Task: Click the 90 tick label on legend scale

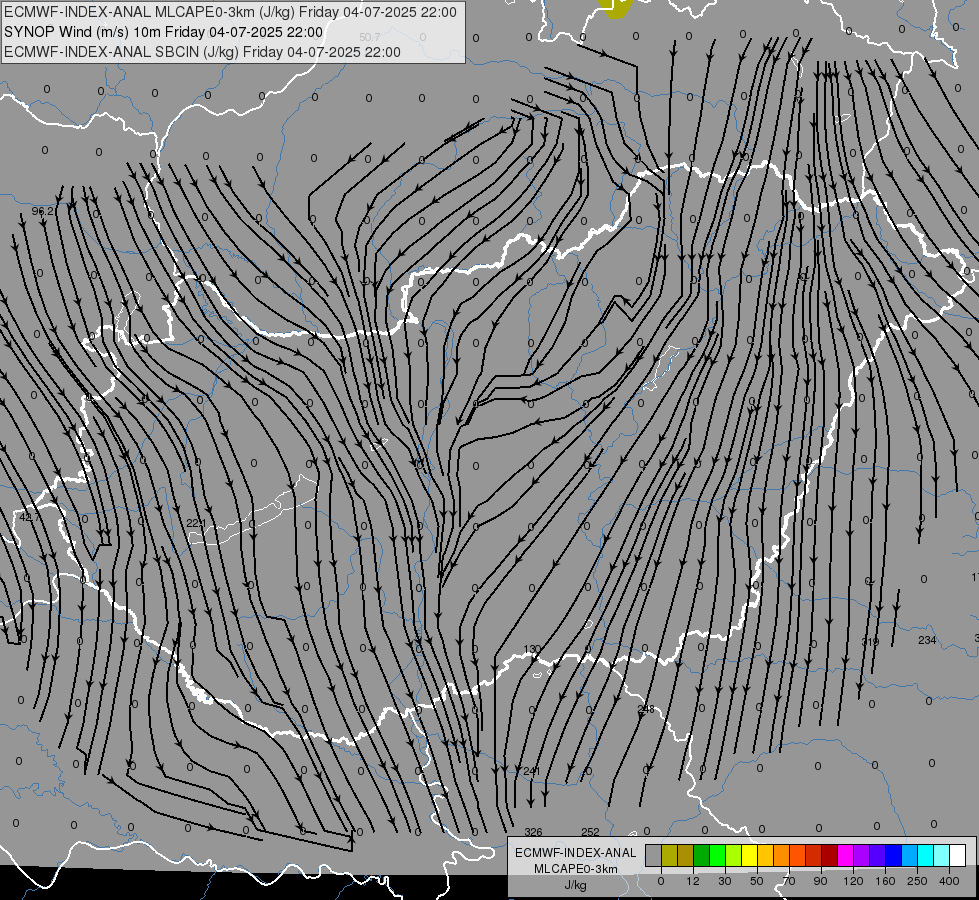Action: [x=820, y=881]
